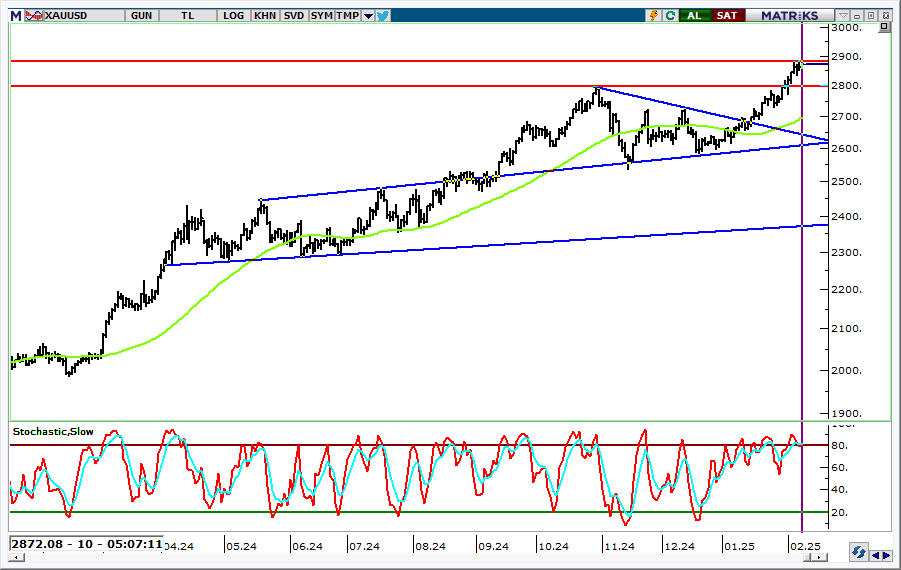Click the blue left arrow navigation icon

click(x=875, y=554)
